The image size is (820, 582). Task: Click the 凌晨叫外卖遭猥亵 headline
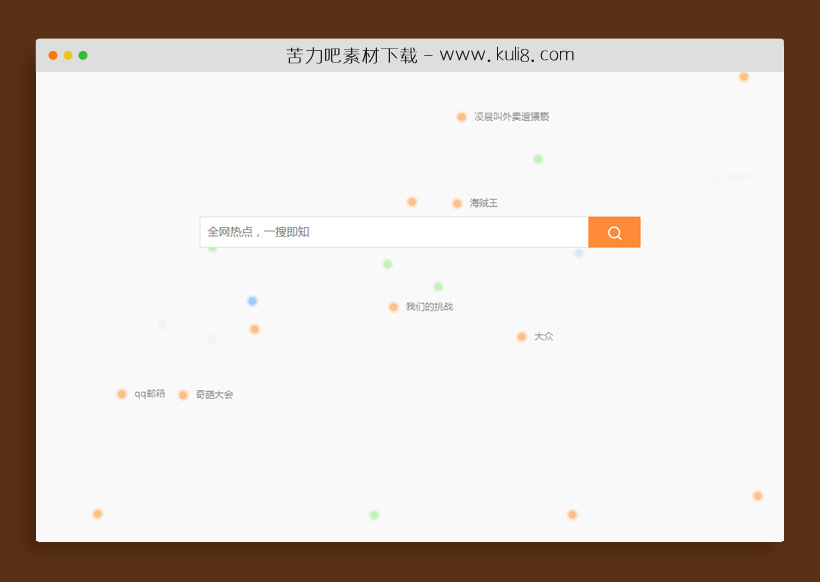(x=512, y=117)
